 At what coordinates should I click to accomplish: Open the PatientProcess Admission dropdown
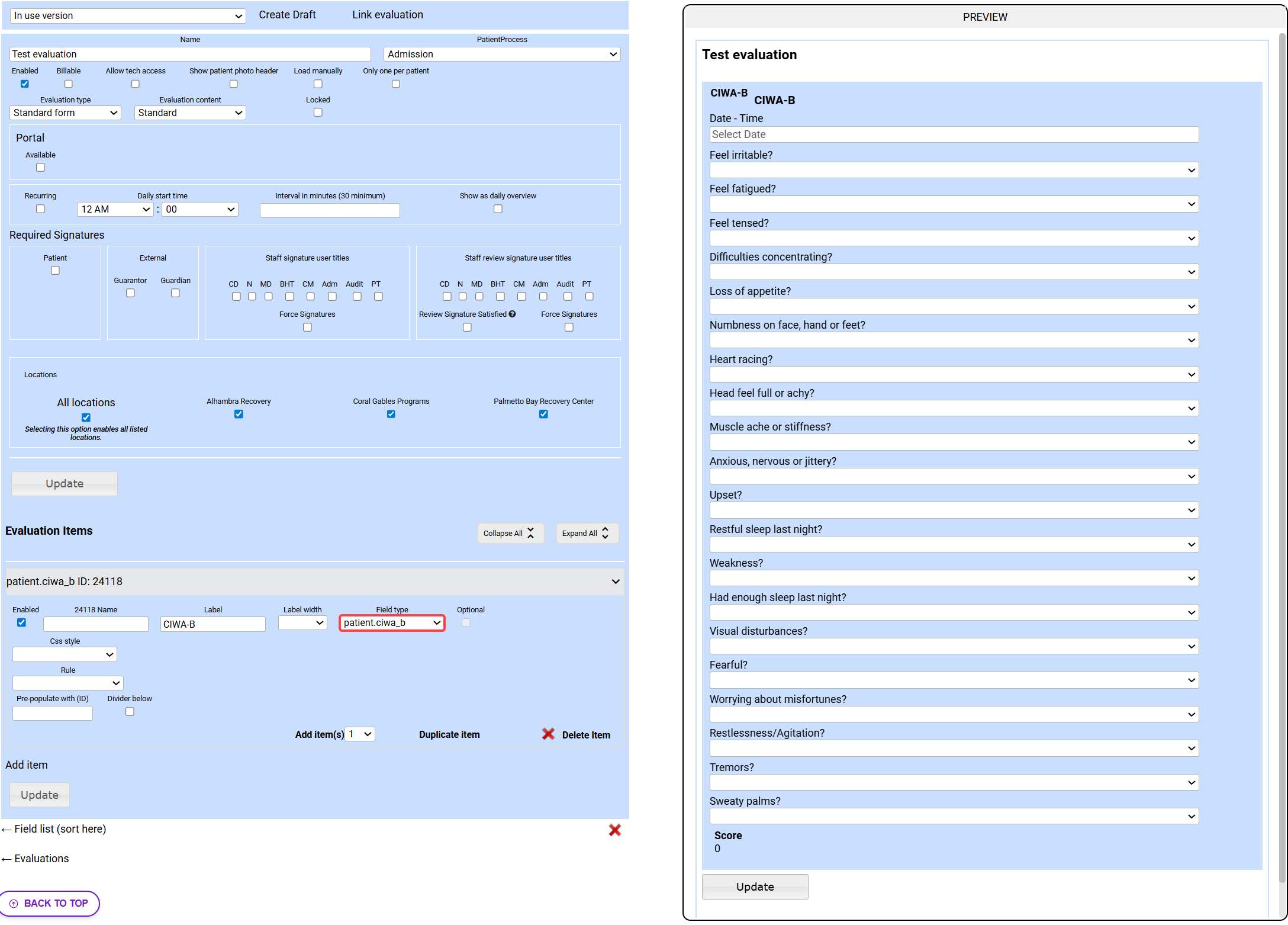(x=501, y=54)
